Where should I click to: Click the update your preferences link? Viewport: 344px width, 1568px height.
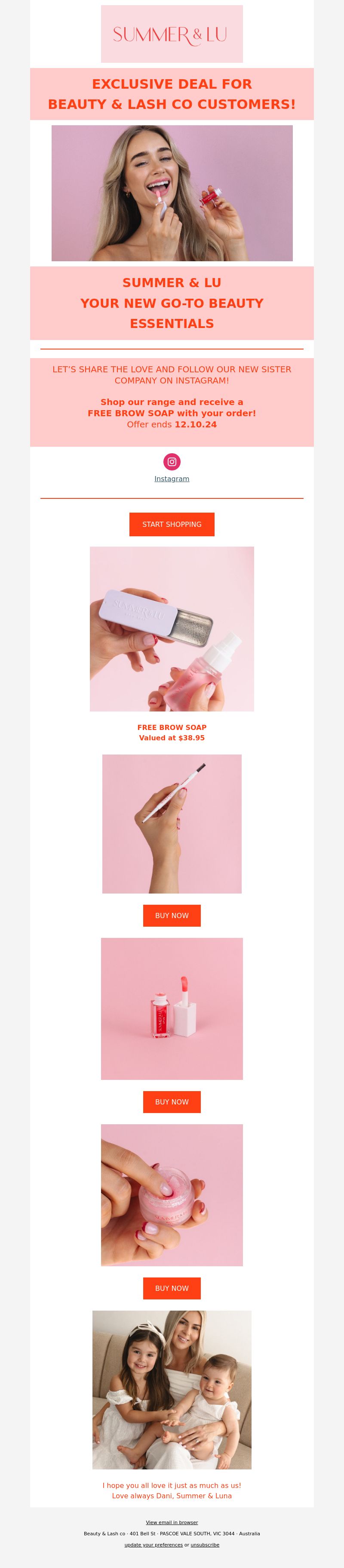click(x=154, y=1545)
